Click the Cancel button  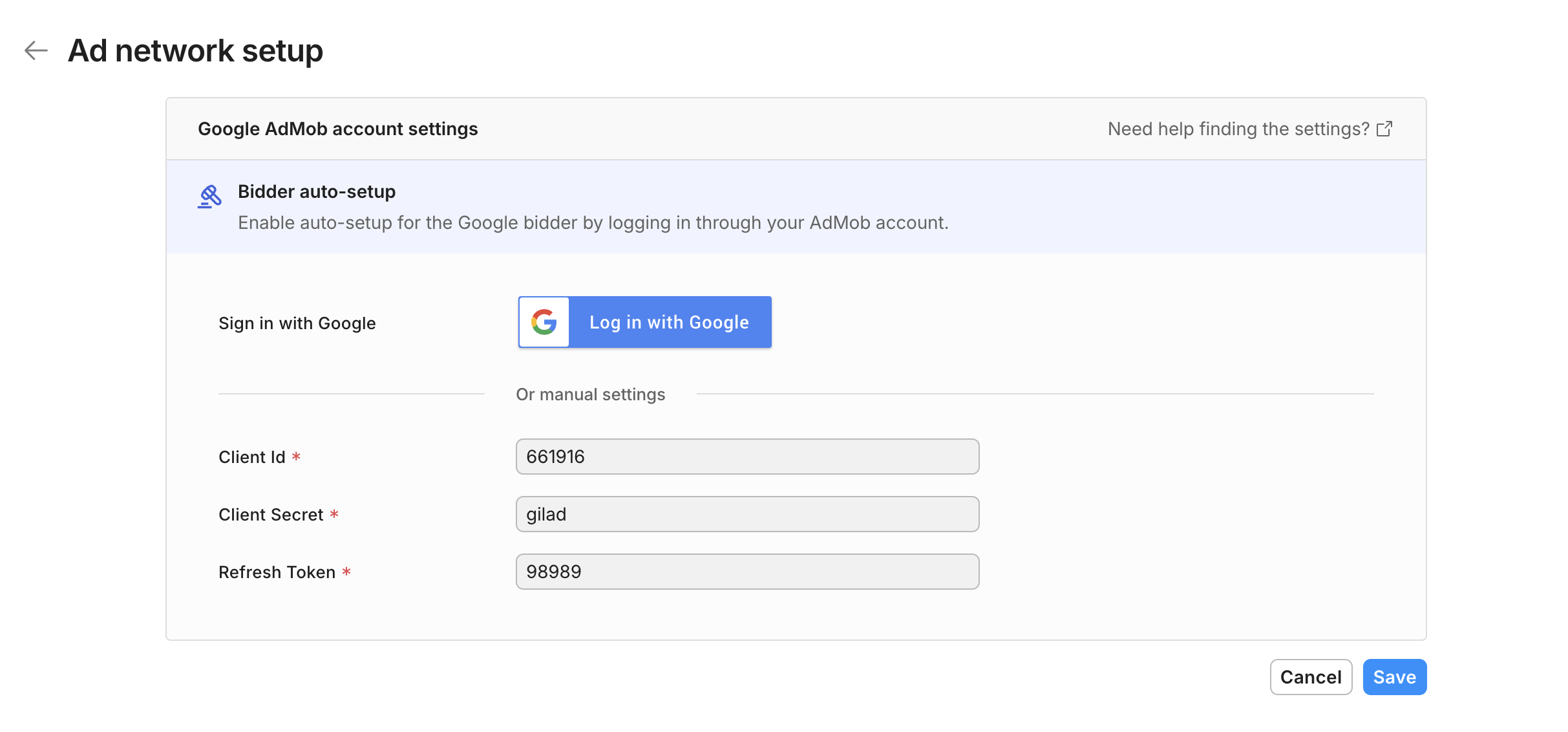(1310, 677)
